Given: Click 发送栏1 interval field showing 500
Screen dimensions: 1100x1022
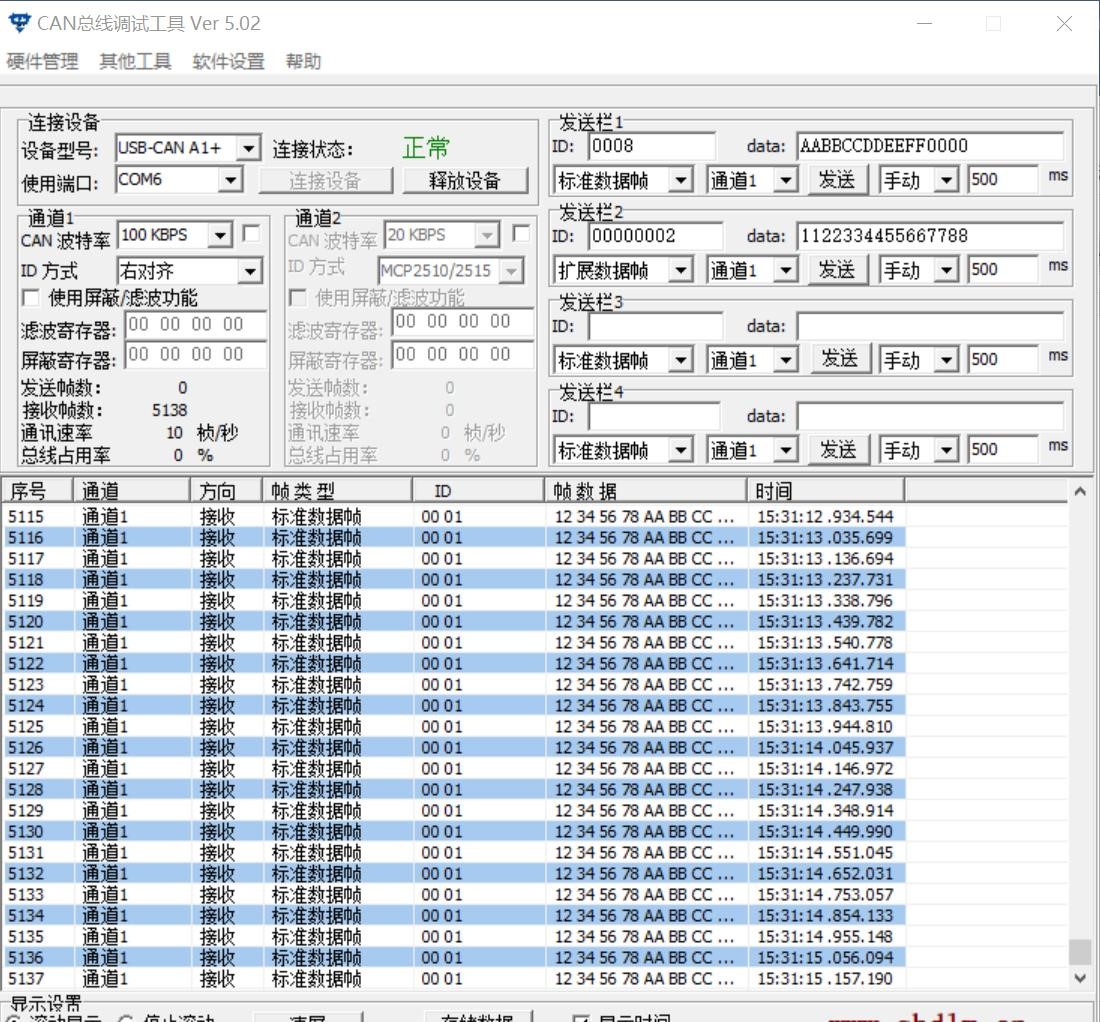Looking at the screenshot, I should (x=1002, y=180).
